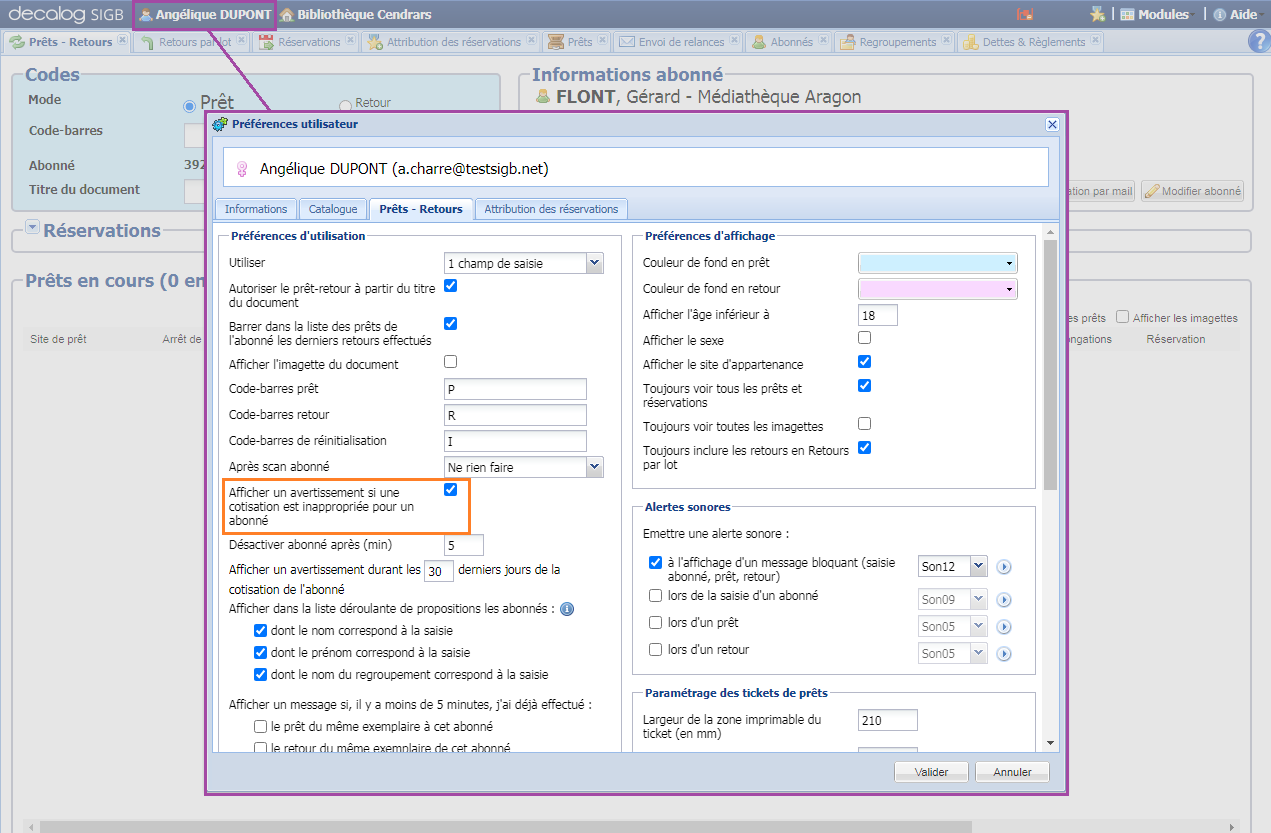The image size is (1271, 833).
Task: Click the 'Code-barres prêt' input field
Action: point(515,389)
